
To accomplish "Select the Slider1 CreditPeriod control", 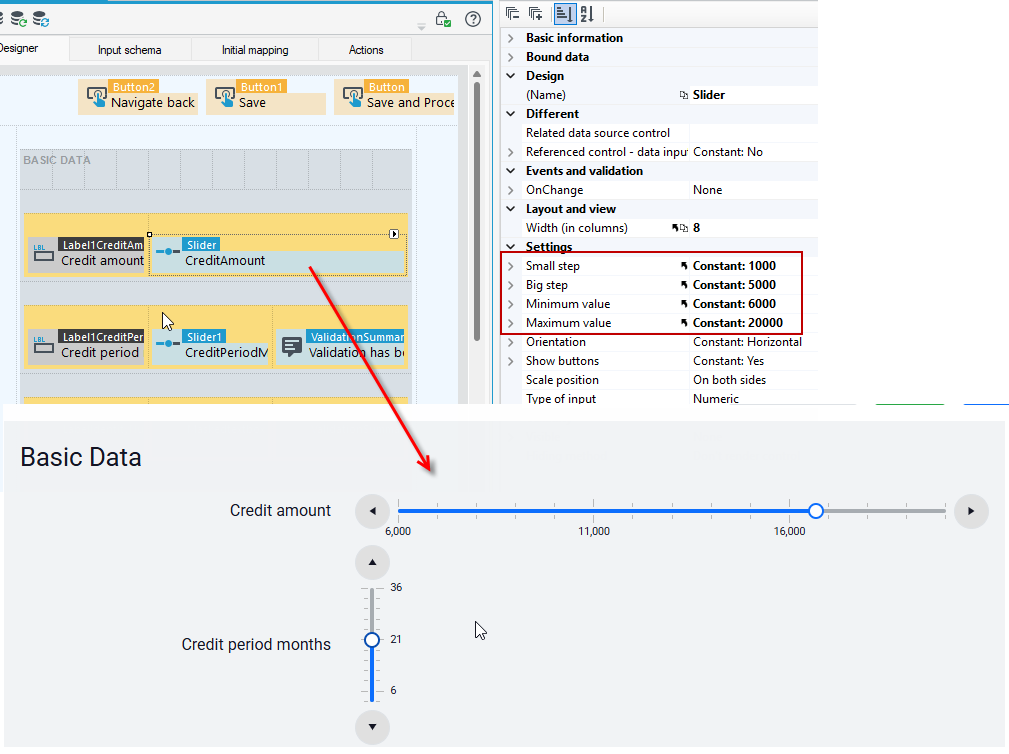I will 210,345.
